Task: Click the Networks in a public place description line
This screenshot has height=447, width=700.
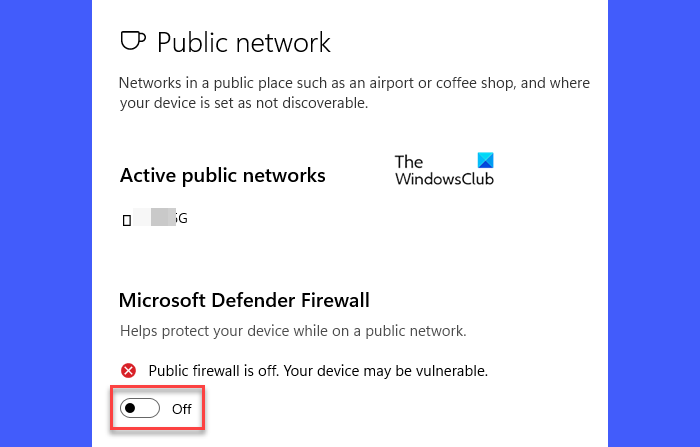Action: pyautogui.click(x=354, y=83)
